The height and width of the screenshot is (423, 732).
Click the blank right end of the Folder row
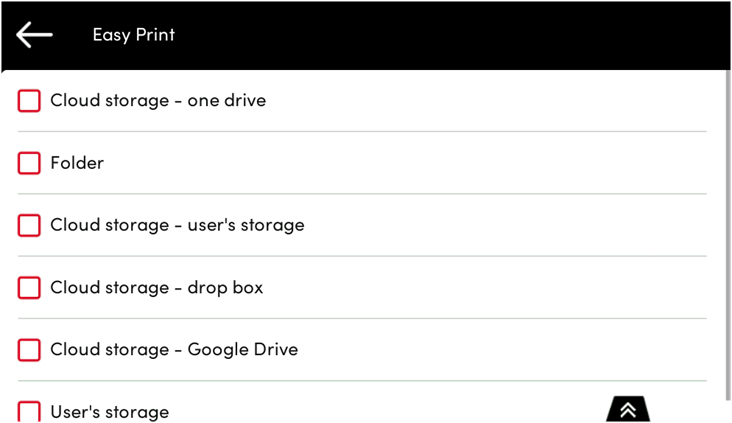point(600,163)
